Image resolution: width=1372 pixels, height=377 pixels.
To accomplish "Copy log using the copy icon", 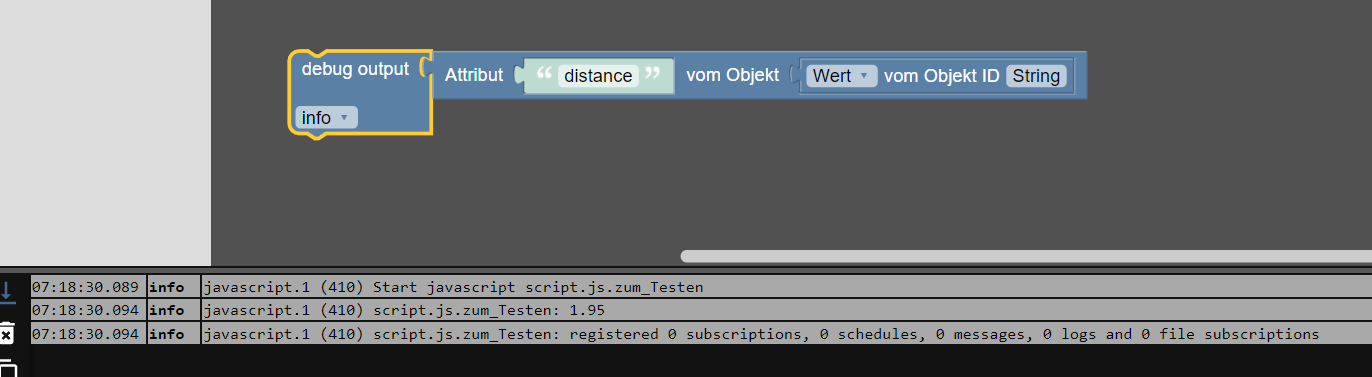I will 7,367.
